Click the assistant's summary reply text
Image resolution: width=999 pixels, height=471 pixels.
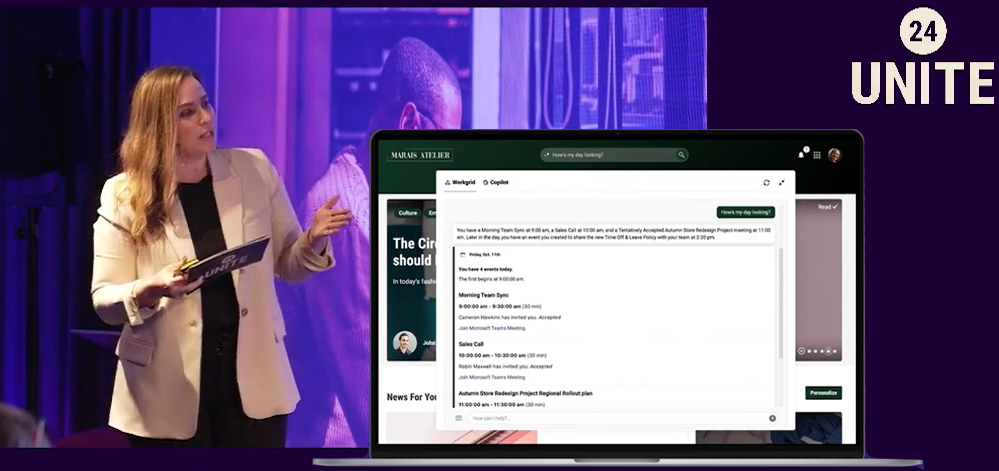pos(614,233)
